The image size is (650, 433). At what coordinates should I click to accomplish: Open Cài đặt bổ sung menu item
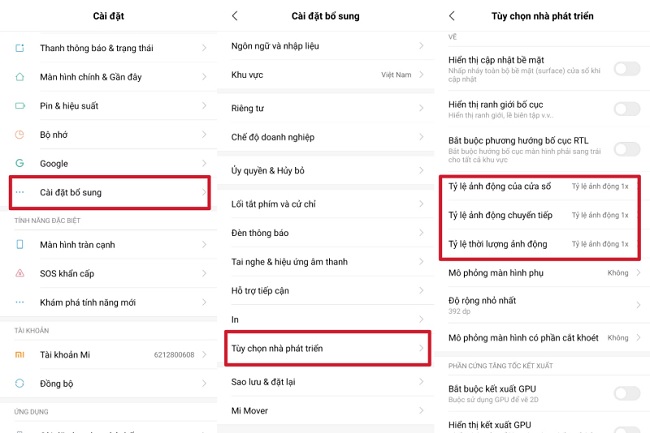pos(110,191)
